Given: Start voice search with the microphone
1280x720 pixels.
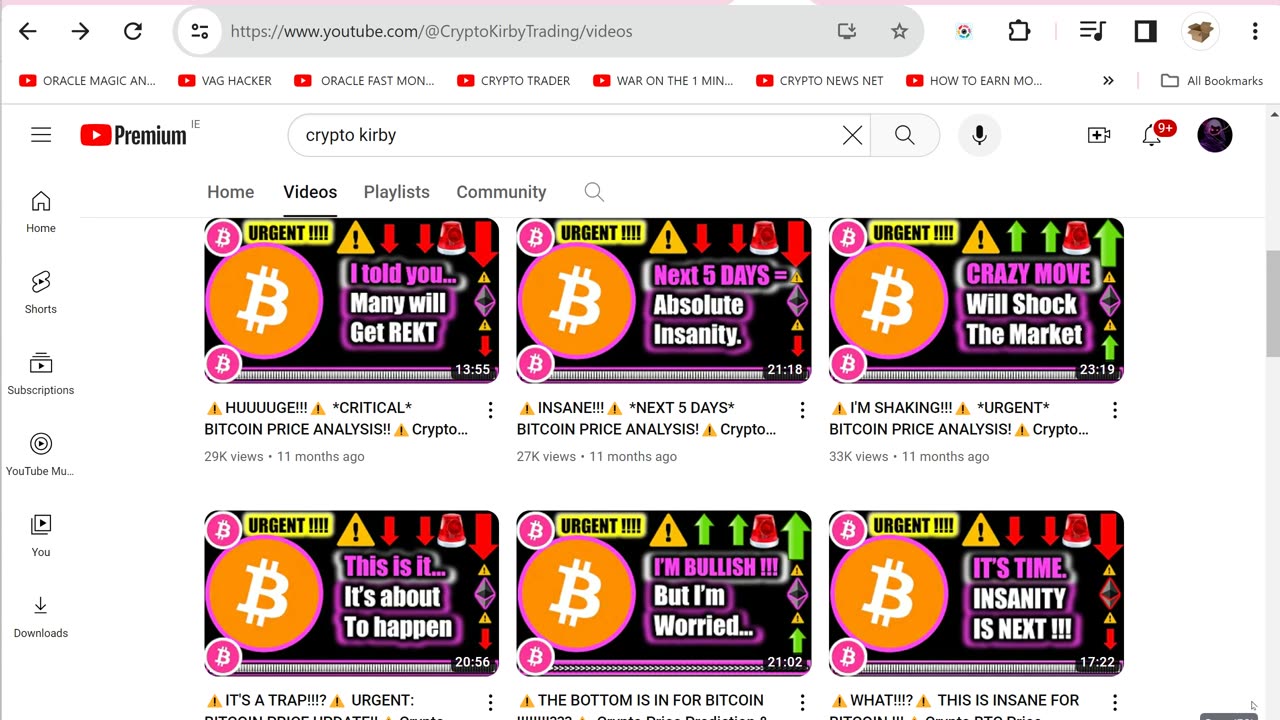Looking at the screenshot, I should point(980,135).
